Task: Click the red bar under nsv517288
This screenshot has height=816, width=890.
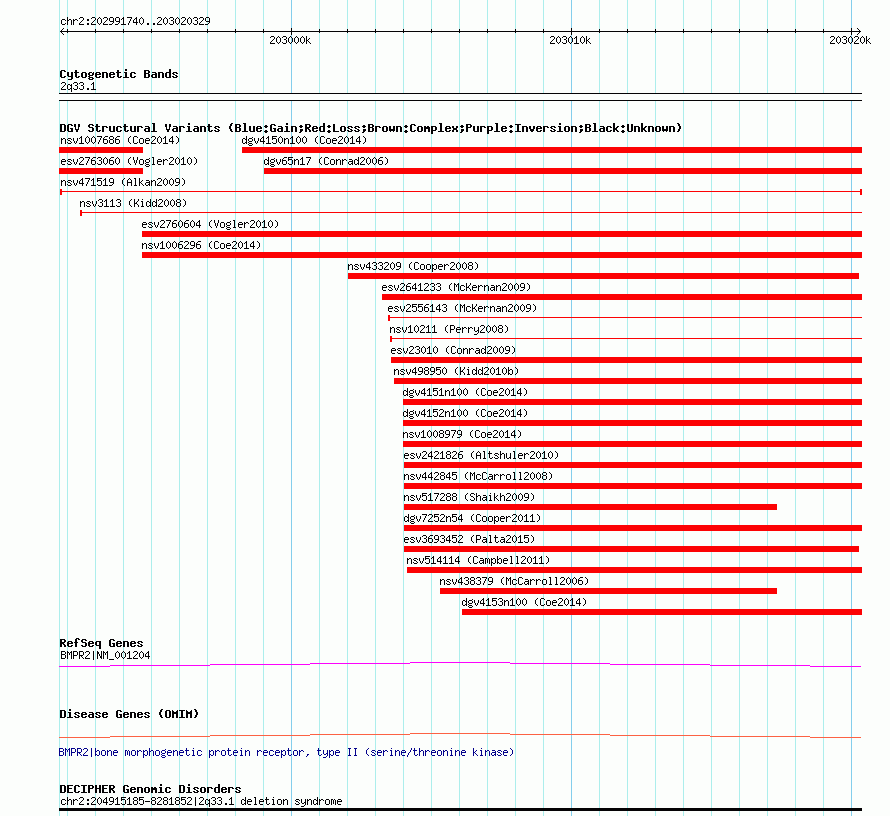Action: click(590, 507)
